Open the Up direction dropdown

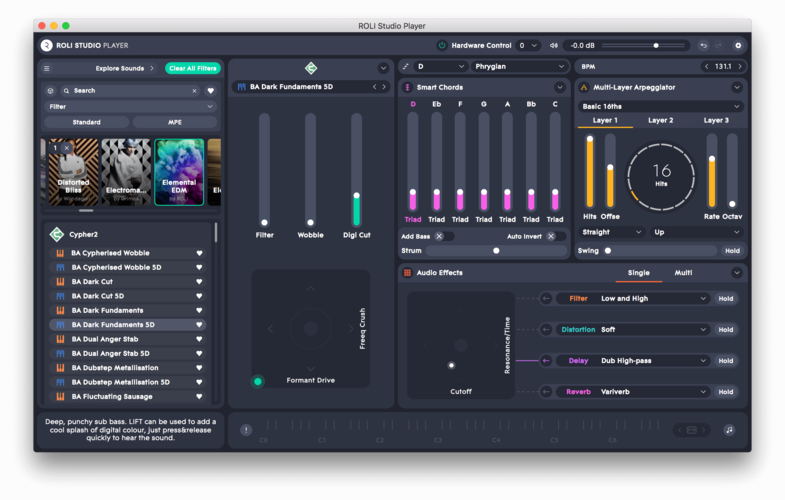[x=696, y=232]
